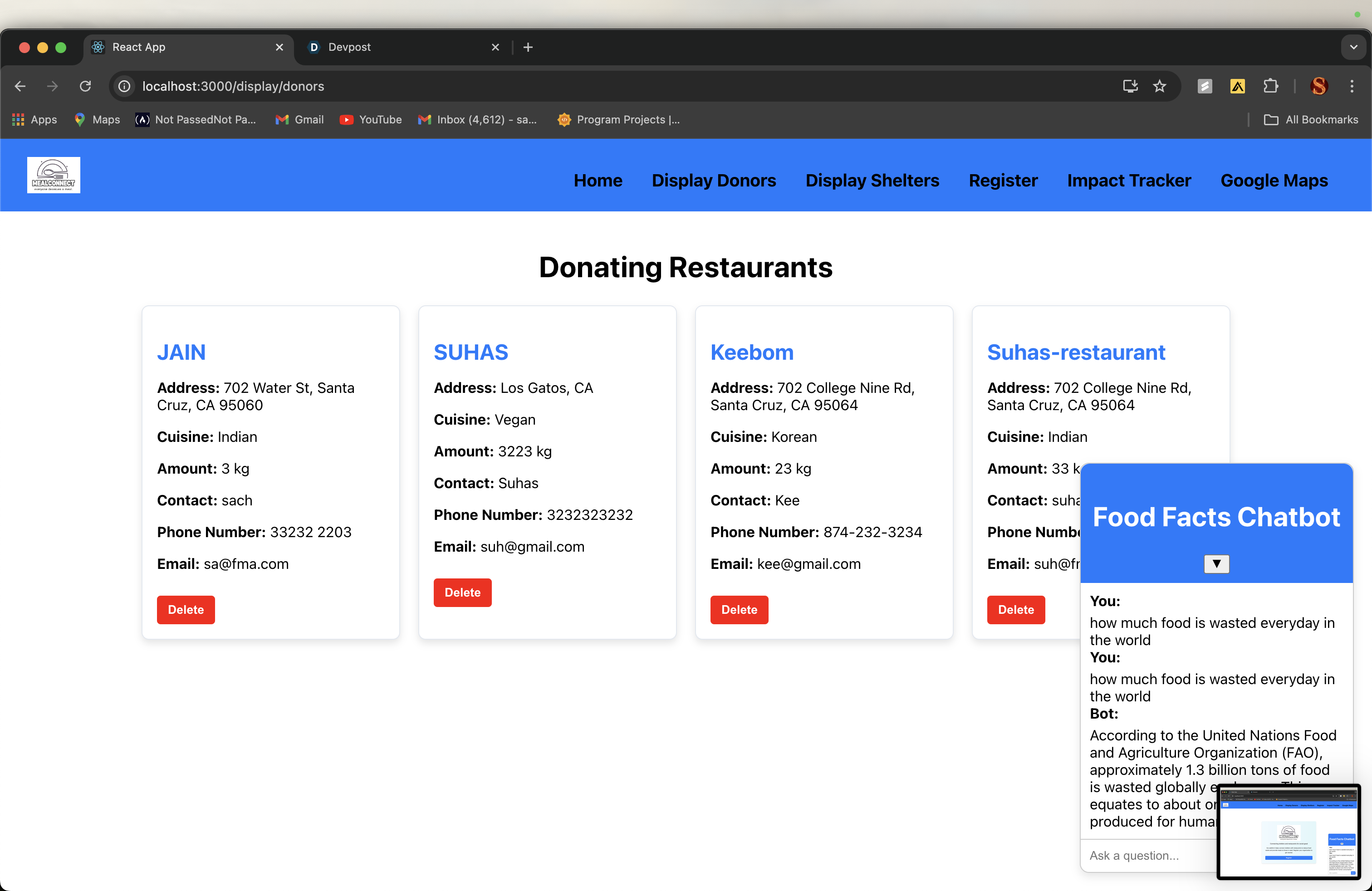Open the browser extensions puzzle icon
The width and height of the screenshot is (1372, 891).
pyautogui.click(x=1270, y=87)
